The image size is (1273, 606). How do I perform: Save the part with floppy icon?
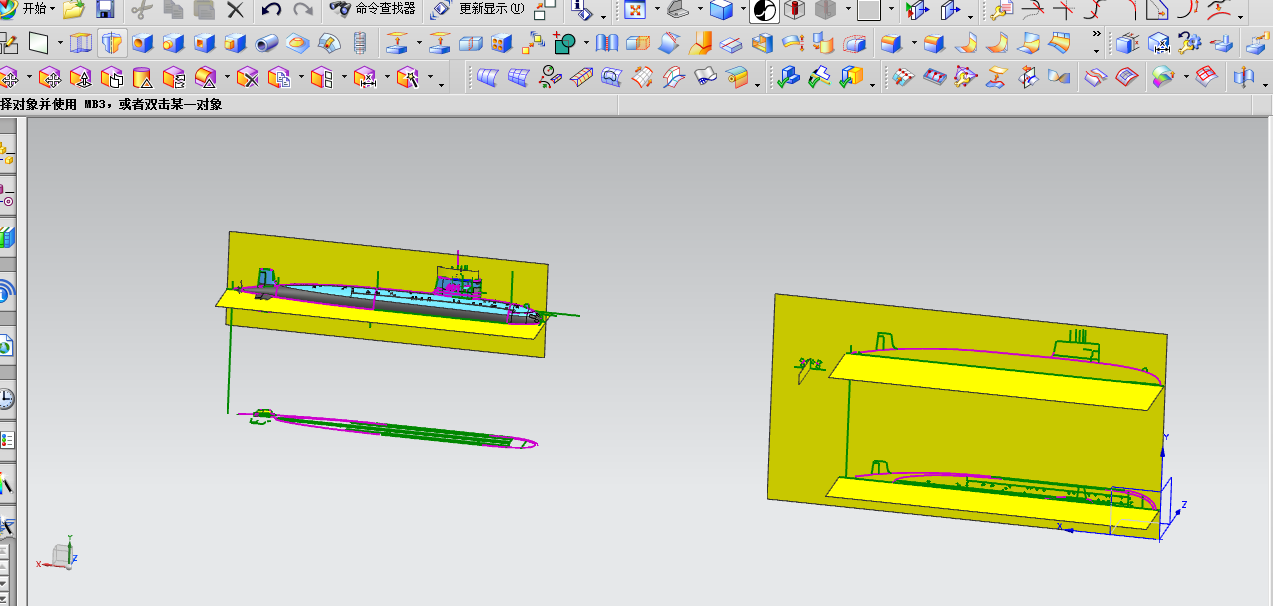point(105,10)
